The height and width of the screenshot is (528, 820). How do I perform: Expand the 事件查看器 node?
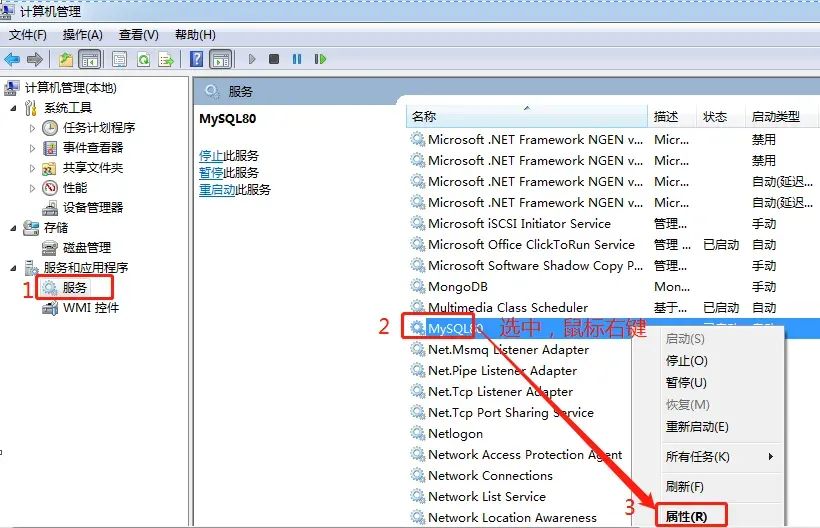coord(32,148)
